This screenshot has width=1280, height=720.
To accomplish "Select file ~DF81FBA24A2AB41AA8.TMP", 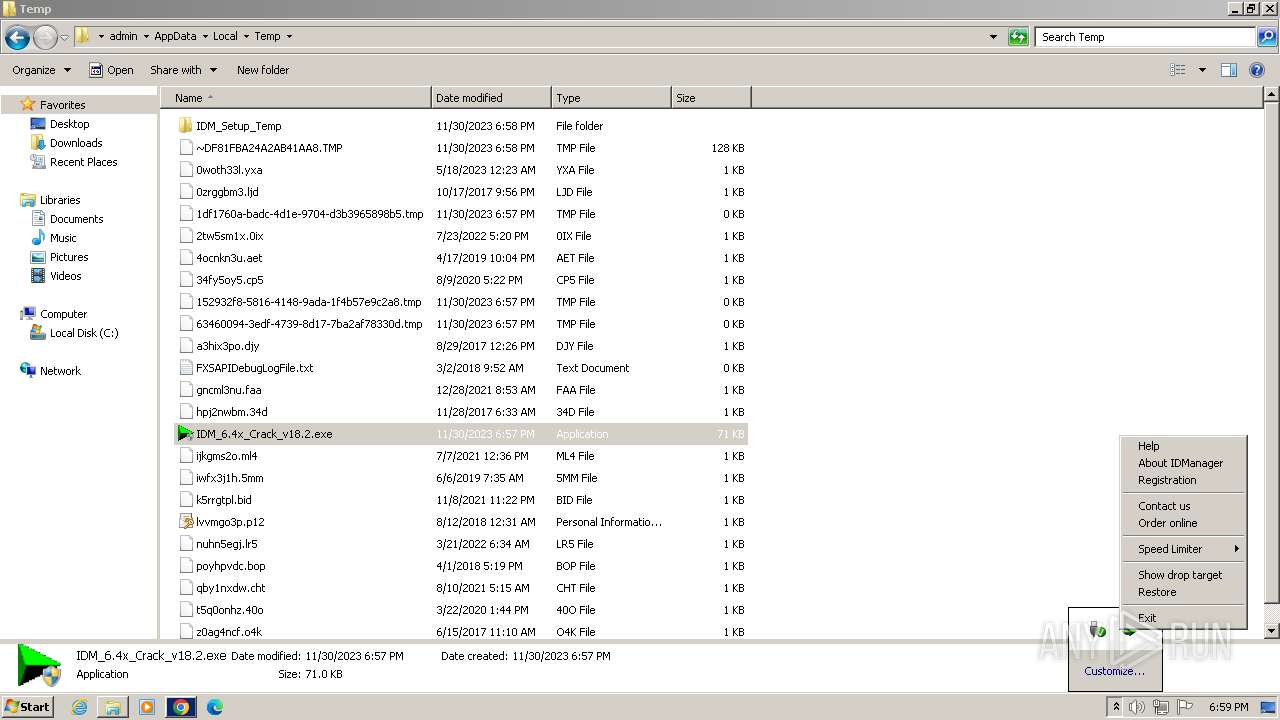I will pos(269,148).
